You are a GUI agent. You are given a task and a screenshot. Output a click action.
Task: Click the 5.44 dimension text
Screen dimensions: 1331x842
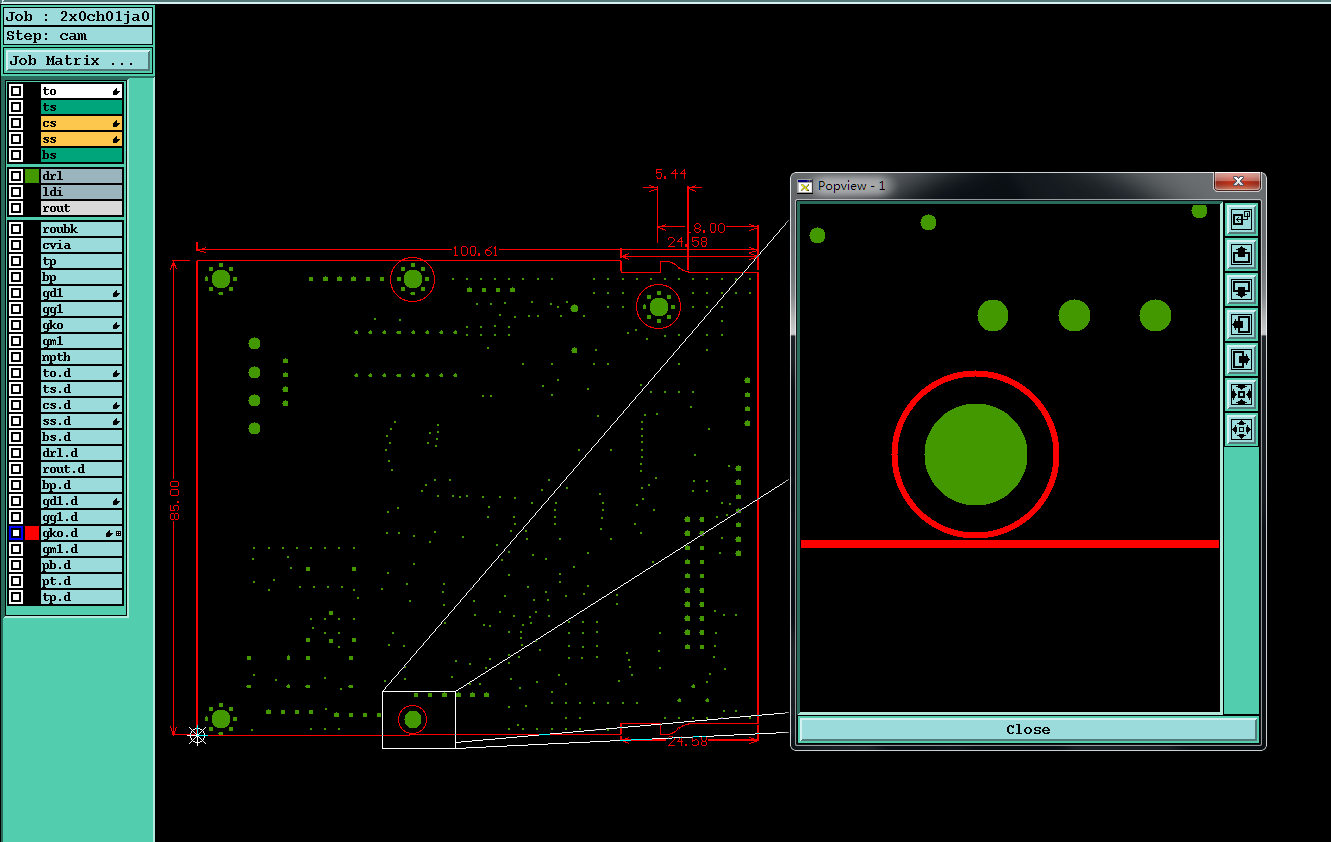click(x=671, y=174)
